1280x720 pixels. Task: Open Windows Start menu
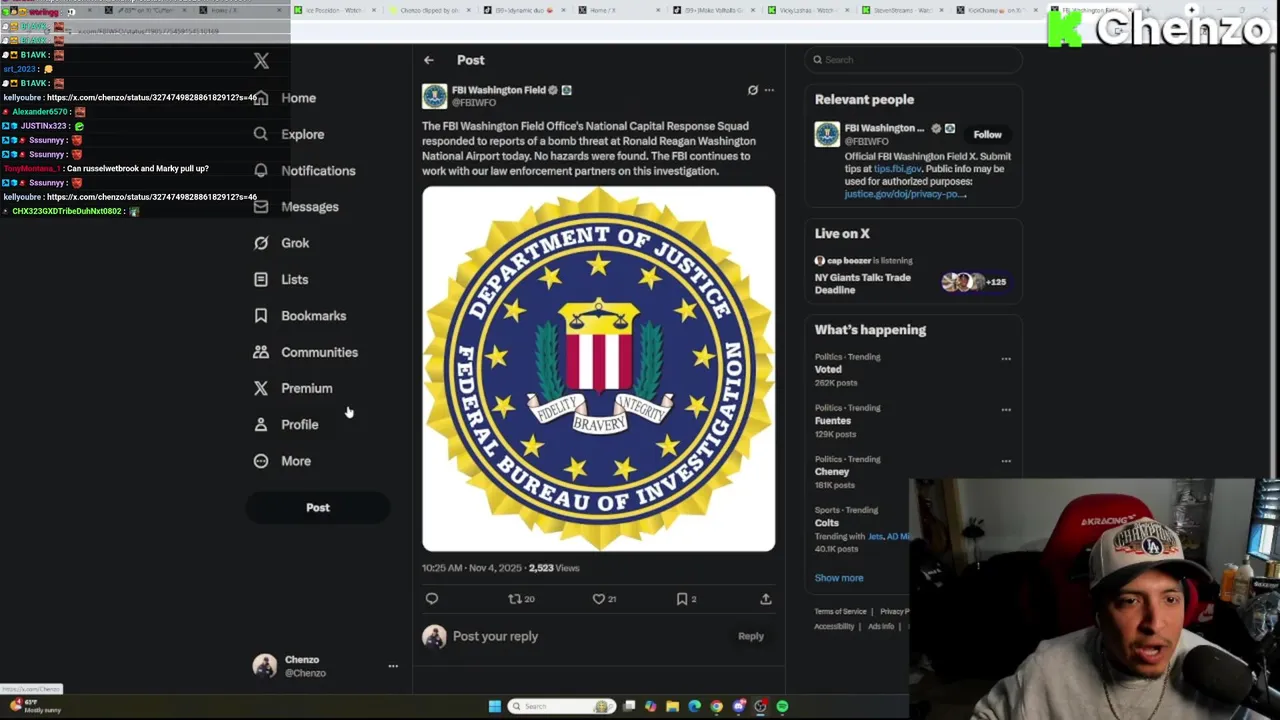[x=494, y=706]
